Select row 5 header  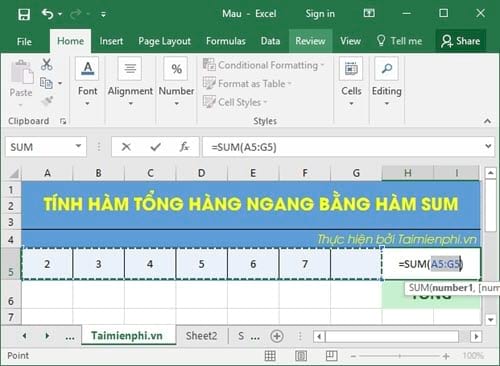click(11, 264)
